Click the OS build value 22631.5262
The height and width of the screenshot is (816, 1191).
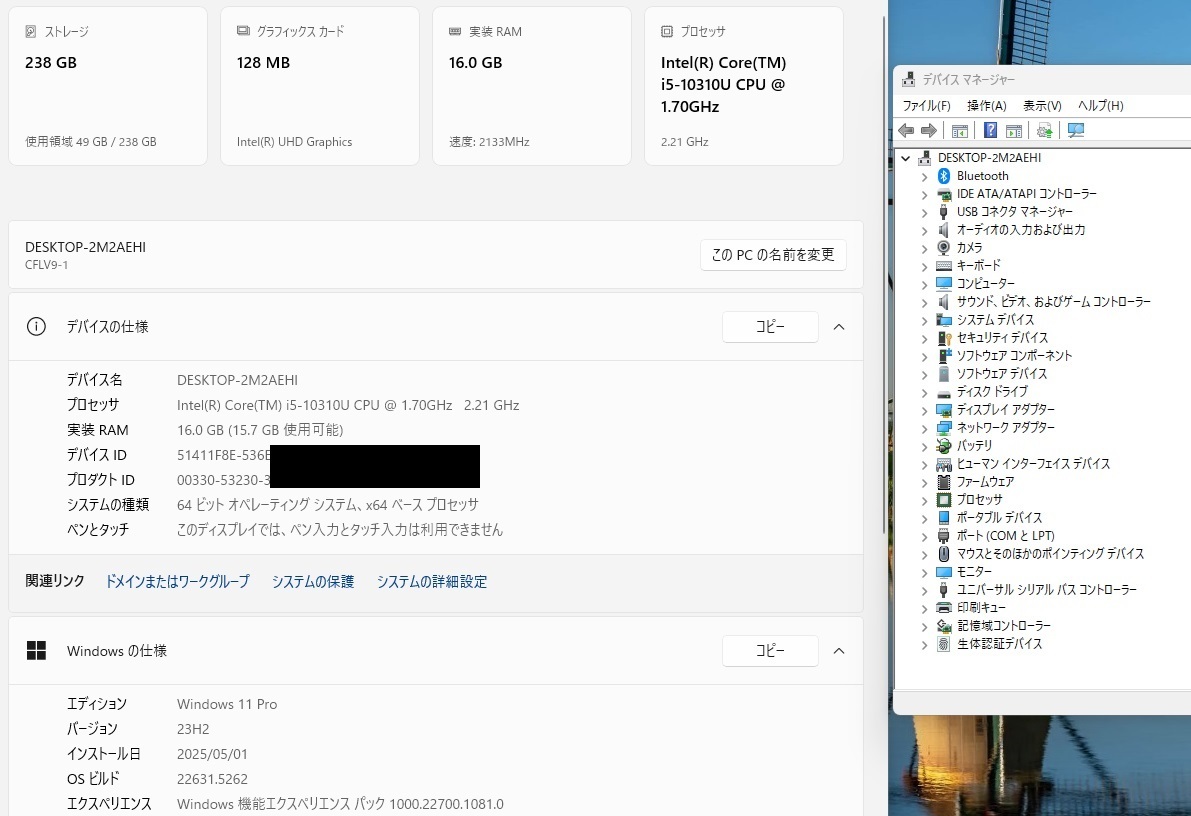tap(212, 779)
